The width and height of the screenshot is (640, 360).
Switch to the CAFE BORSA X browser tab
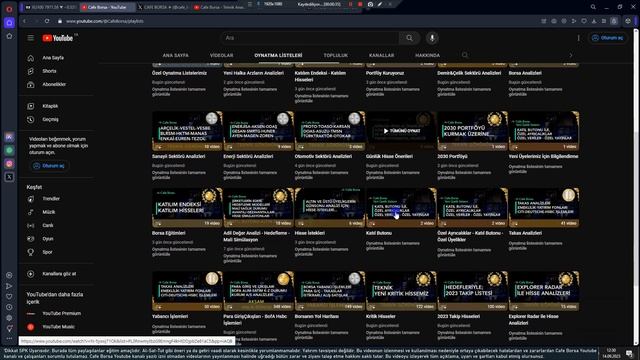tap(163, 7)
